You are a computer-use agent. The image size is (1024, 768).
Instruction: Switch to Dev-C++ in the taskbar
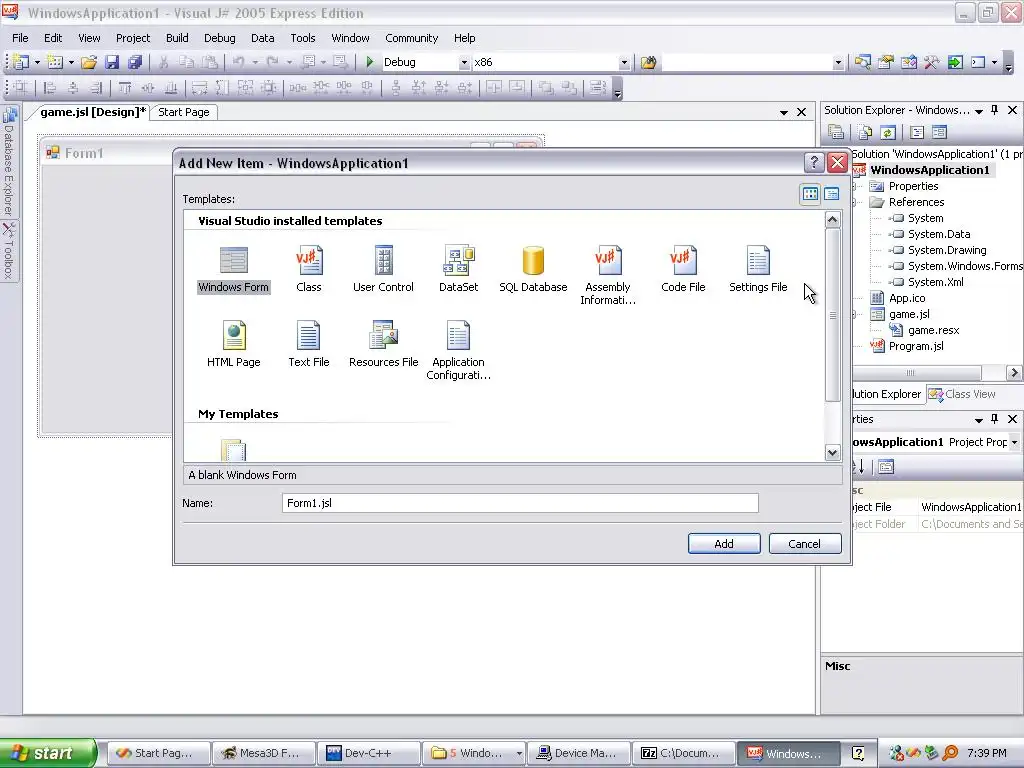point(368,753)
